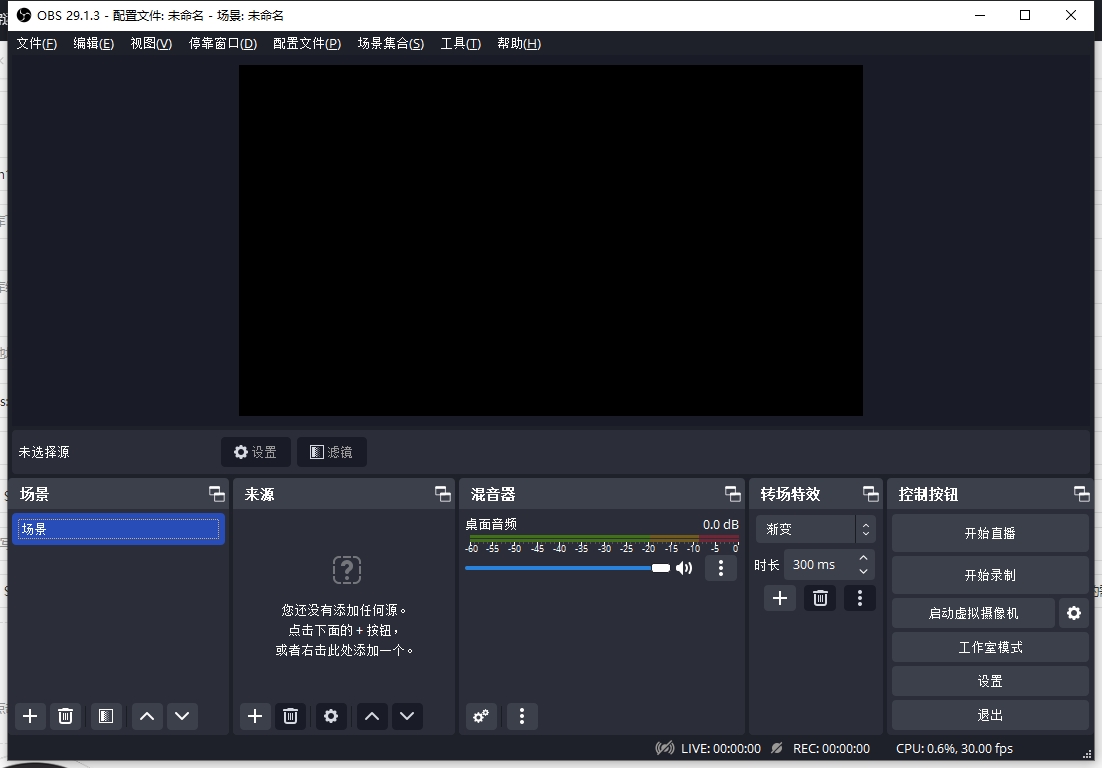Click the 0.0 dB volume readout
The image size is (1102, 768).
point(720,524)
